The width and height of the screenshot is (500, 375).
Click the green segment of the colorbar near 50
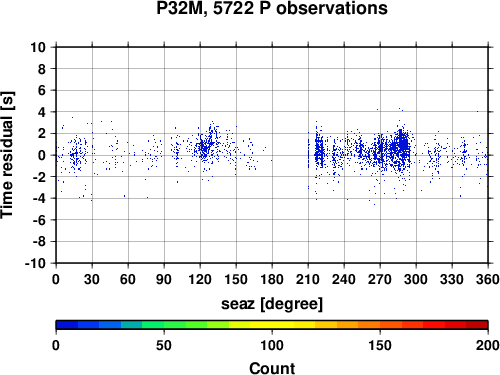coord(164,325)
